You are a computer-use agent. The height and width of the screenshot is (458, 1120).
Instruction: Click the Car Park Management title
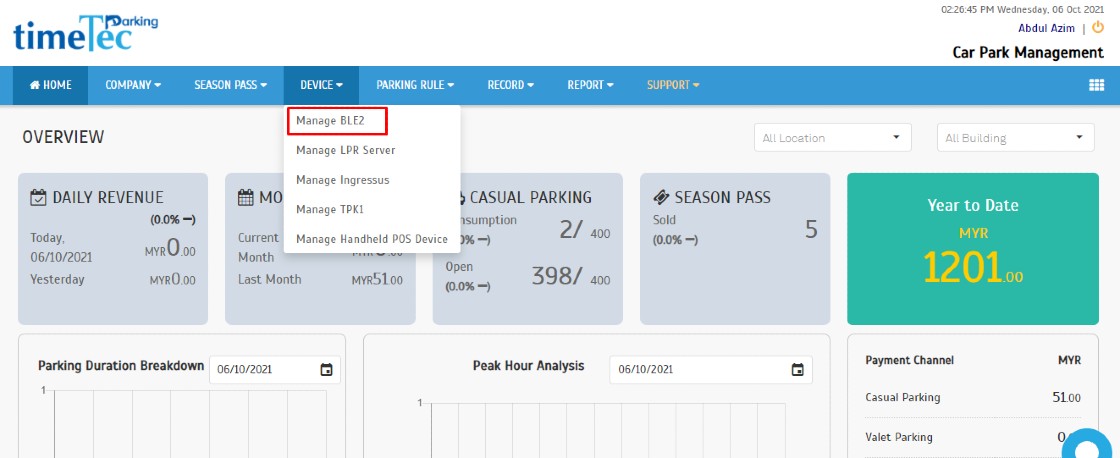[x=1028, y=53]
